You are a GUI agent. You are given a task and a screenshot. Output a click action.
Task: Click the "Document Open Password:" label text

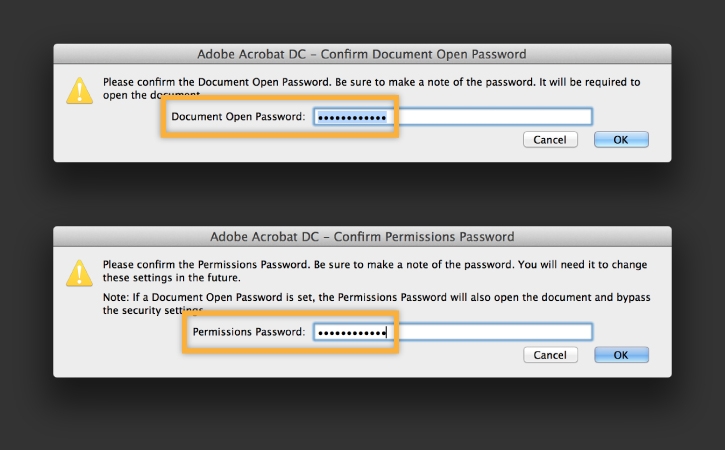pos(237,117)
